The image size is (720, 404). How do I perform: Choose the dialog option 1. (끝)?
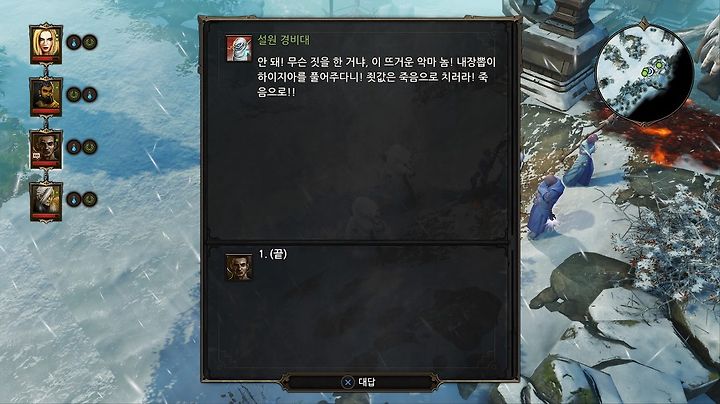pyautogui.click(x=273, y=254)
